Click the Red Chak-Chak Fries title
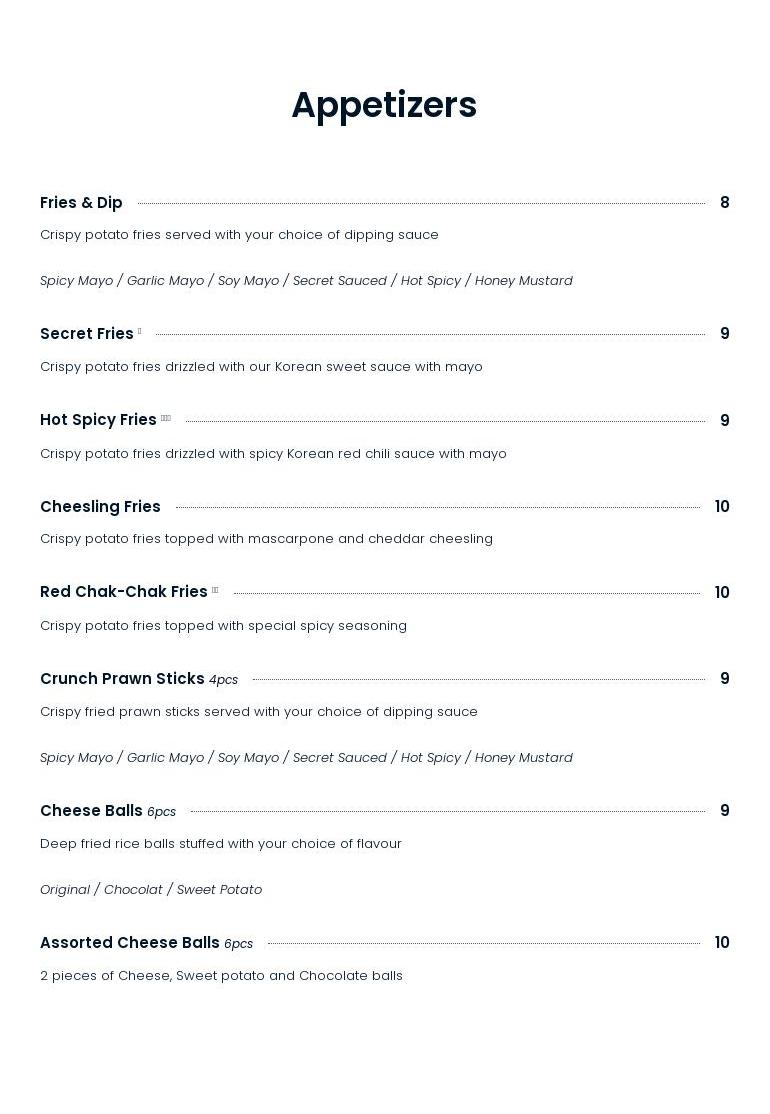The height and width of the screenshot is (1114, 770). click(124, 592)
